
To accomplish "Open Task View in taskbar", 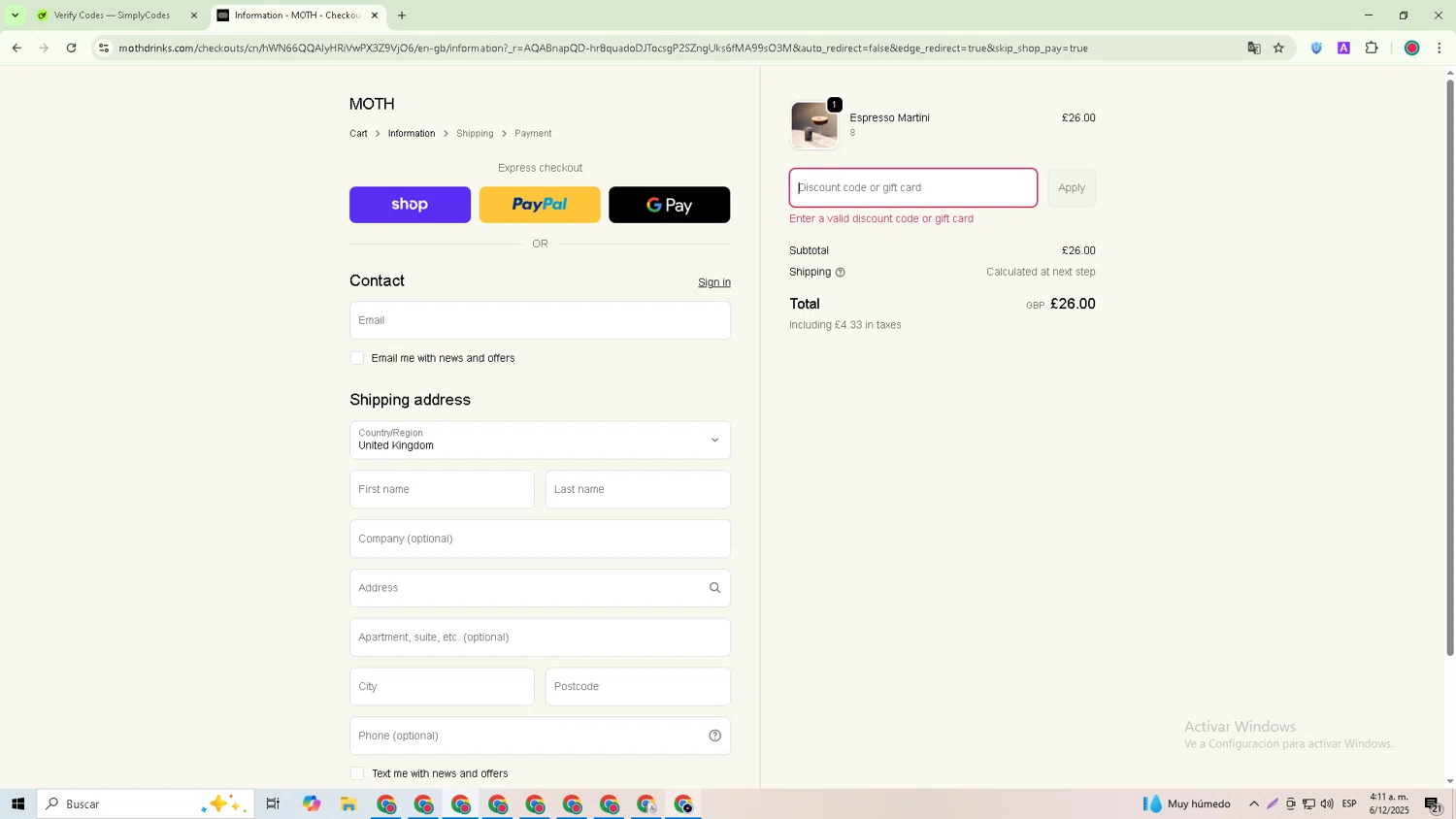I will tap(273, 803).
